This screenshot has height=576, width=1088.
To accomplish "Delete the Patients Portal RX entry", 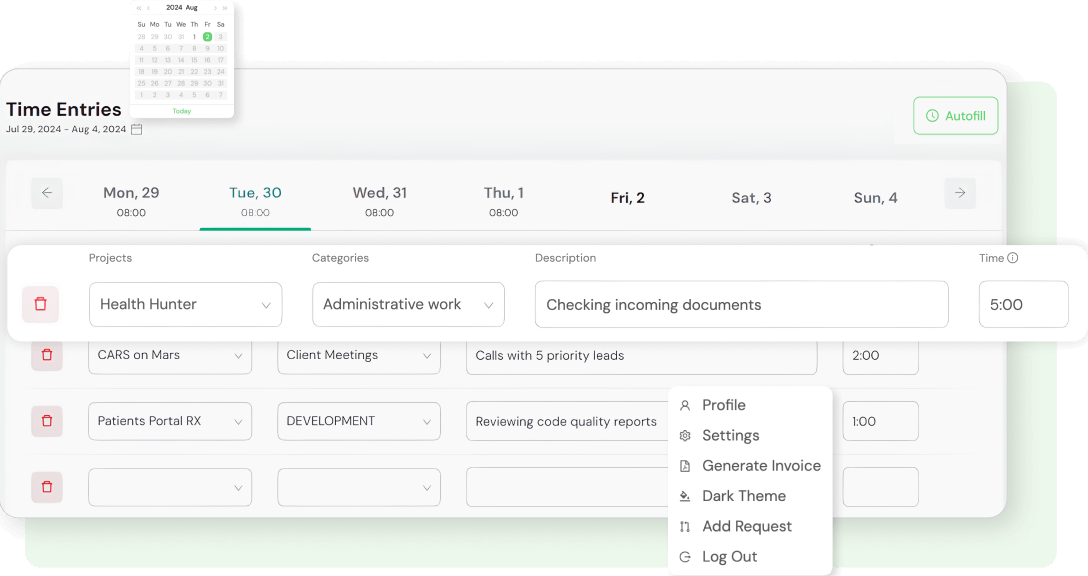I will coord(47,421).
